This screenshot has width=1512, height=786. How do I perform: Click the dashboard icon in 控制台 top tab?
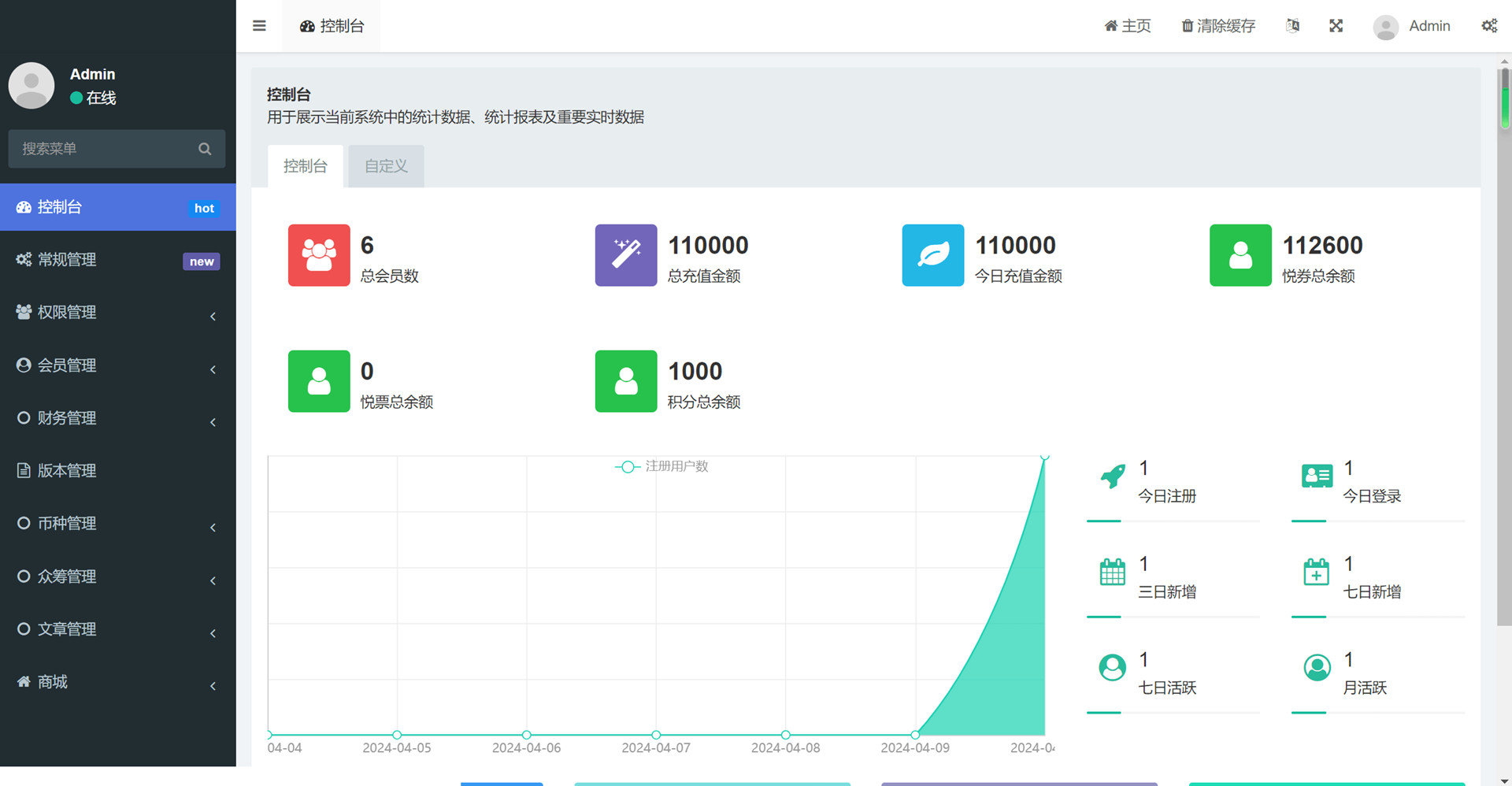pyautogui.click(x=307, y=26)
